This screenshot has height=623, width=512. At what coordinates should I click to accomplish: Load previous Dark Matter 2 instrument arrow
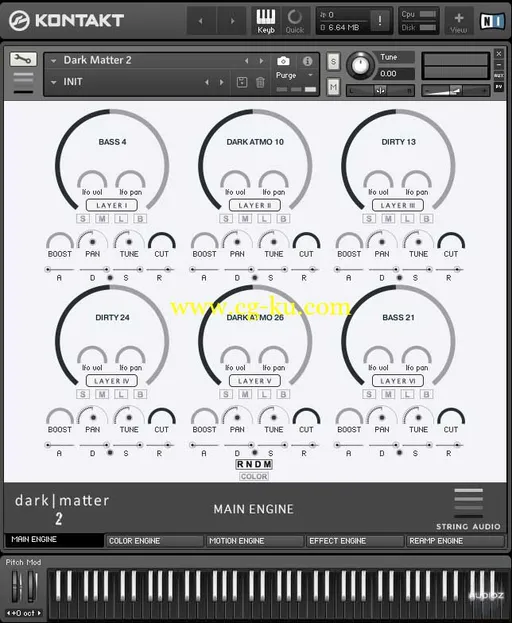click(247, 61)
